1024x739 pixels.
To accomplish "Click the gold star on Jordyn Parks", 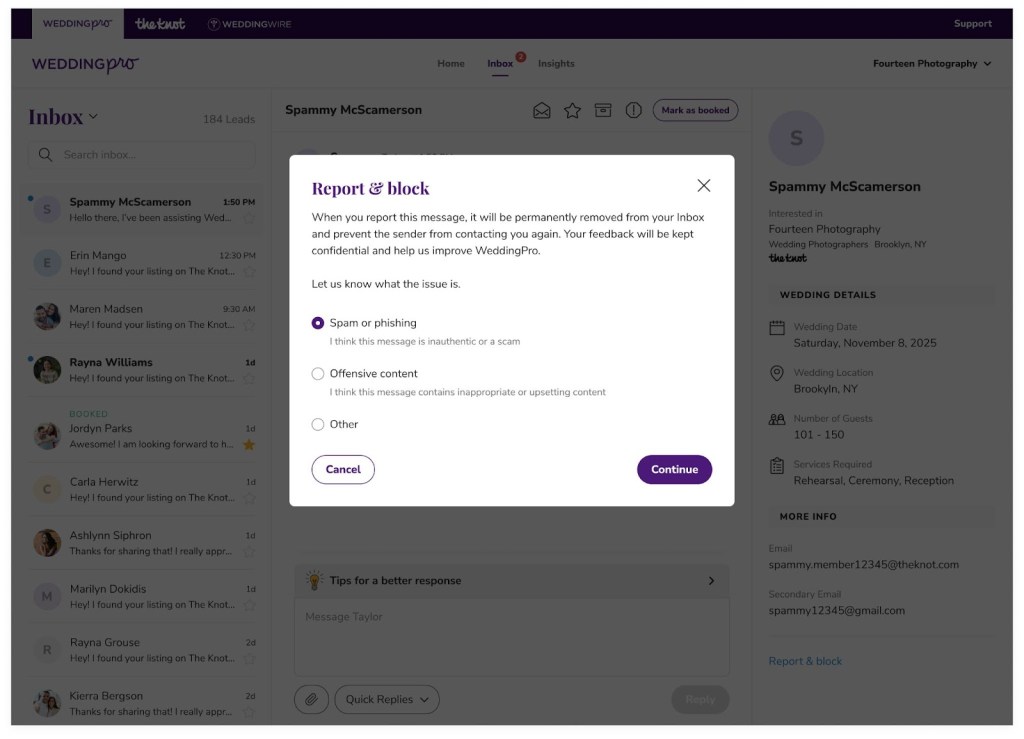I will pos(249,445).
